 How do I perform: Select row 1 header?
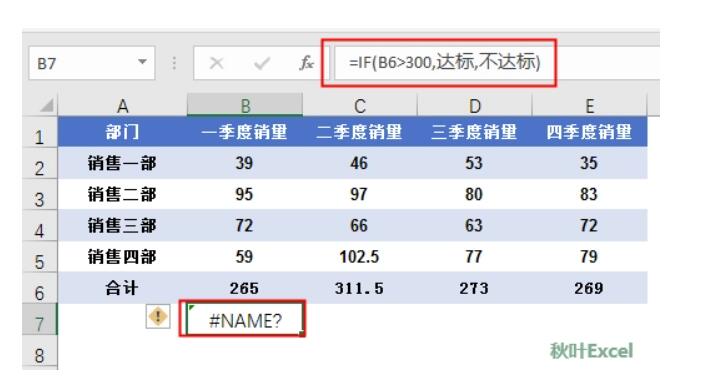pos(40,133)
